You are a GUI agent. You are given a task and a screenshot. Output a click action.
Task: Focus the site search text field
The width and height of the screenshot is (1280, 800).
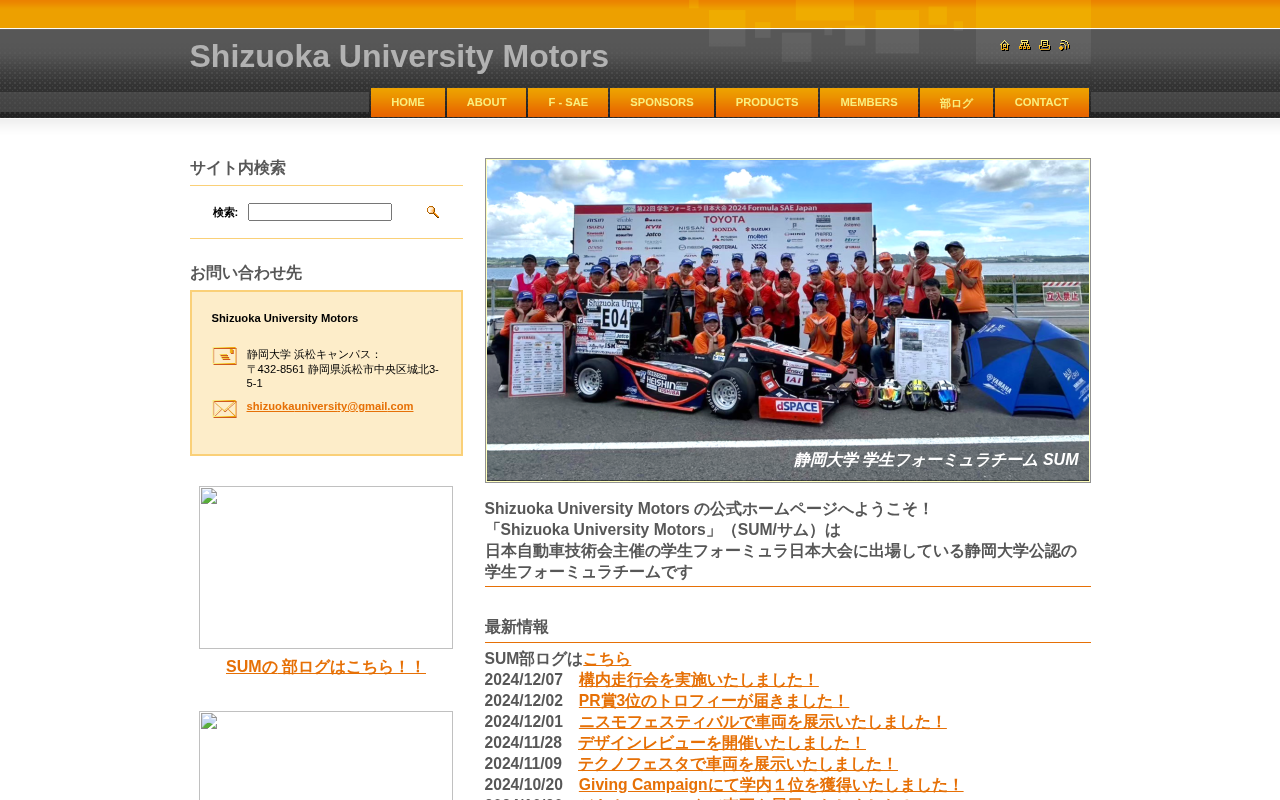tap(320, 212)
